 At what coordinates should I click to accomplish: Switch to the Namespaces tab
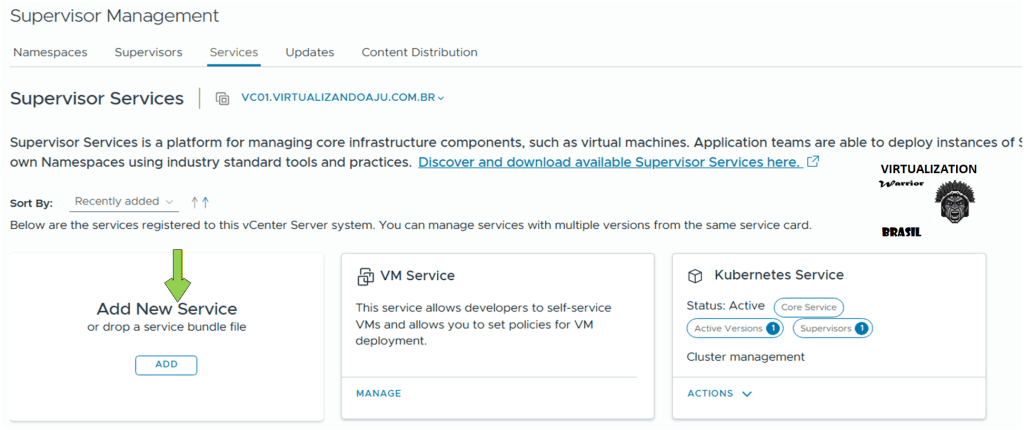[x=49, y=52]
